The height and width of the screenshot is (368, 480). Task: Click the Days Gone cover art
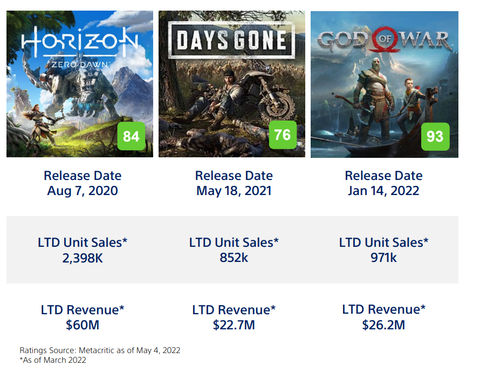point(232,84)
